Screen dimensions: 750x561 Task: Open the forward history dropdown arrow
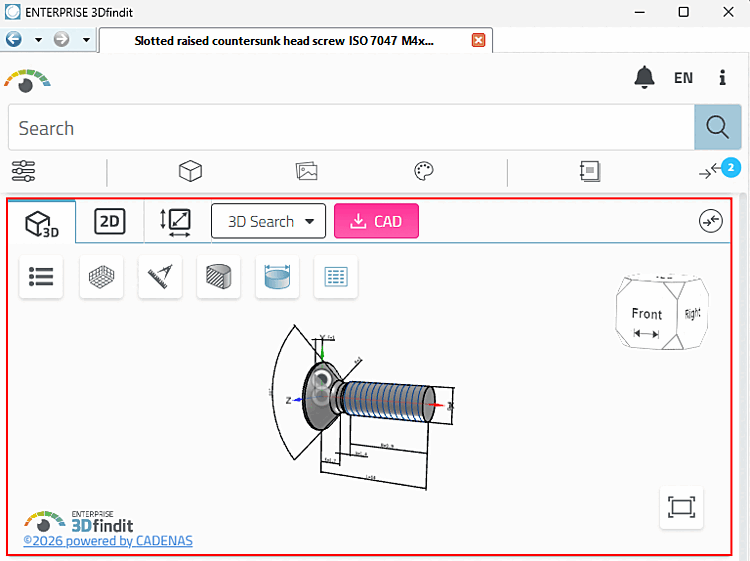86,40
